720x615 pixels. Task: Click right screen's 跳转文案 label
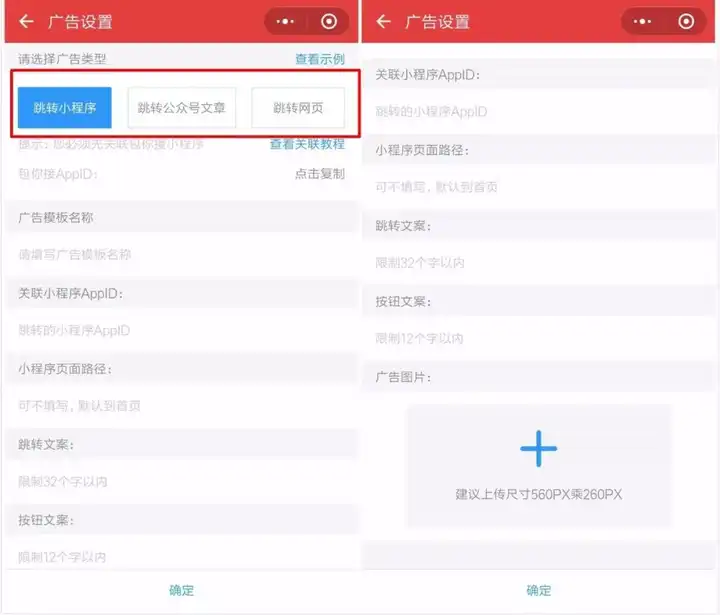[x=403, y=226]
